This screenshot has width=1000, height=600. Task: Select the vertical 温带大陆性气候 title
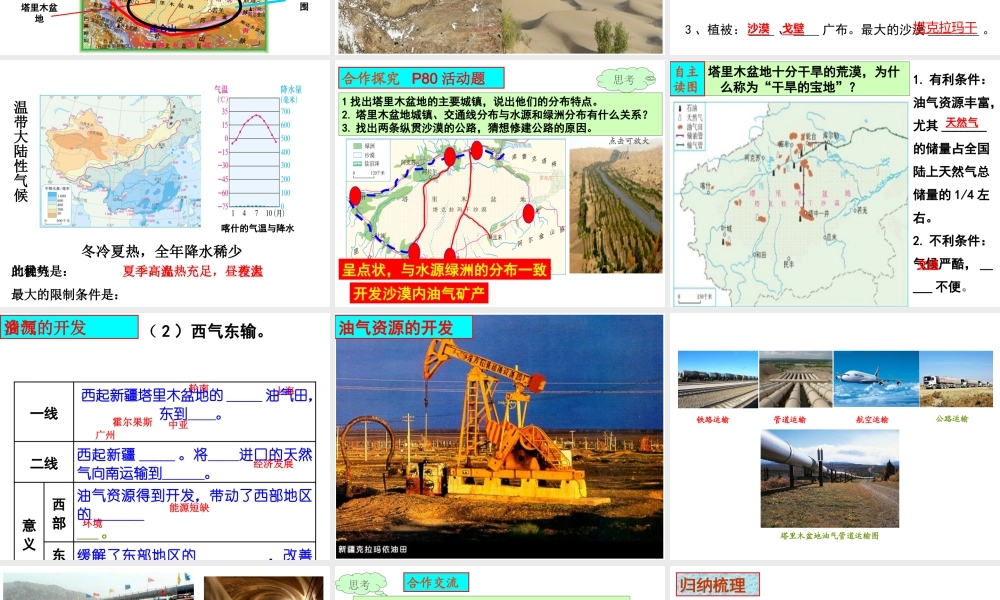coord(20,152)
